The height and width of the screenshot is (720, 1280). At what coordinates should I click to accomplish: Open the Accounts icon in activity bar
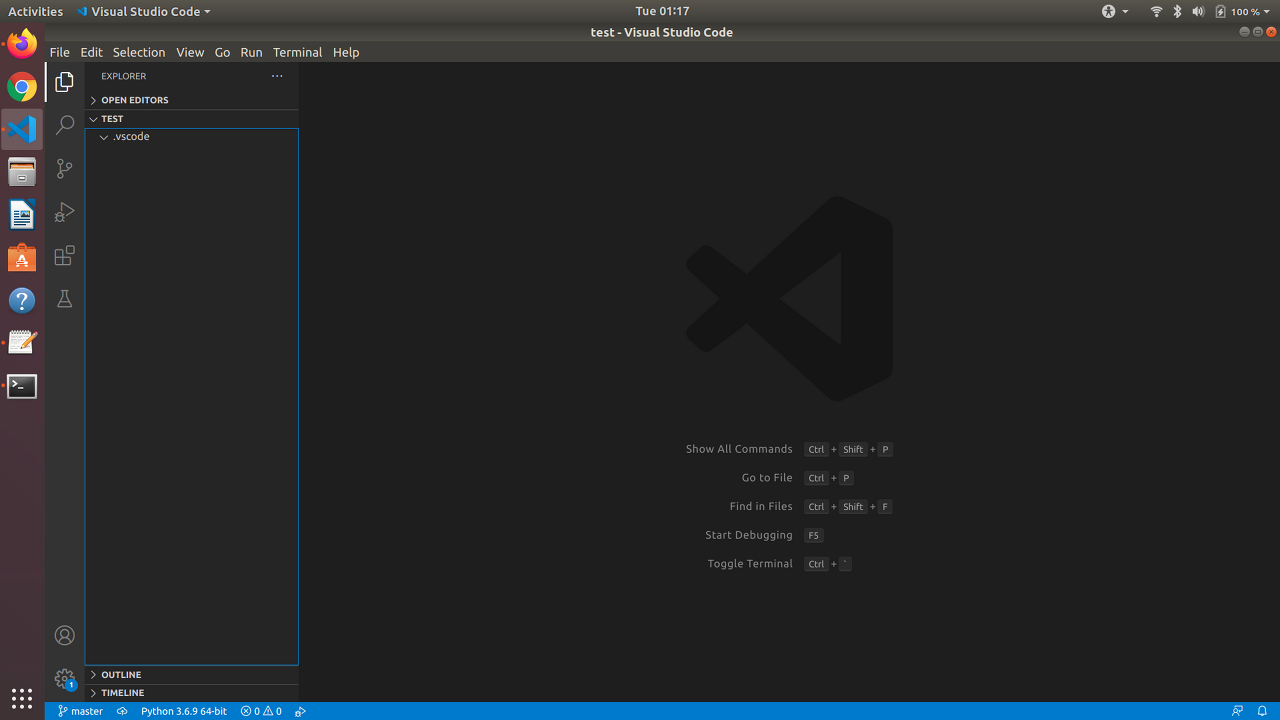point(64,635)
